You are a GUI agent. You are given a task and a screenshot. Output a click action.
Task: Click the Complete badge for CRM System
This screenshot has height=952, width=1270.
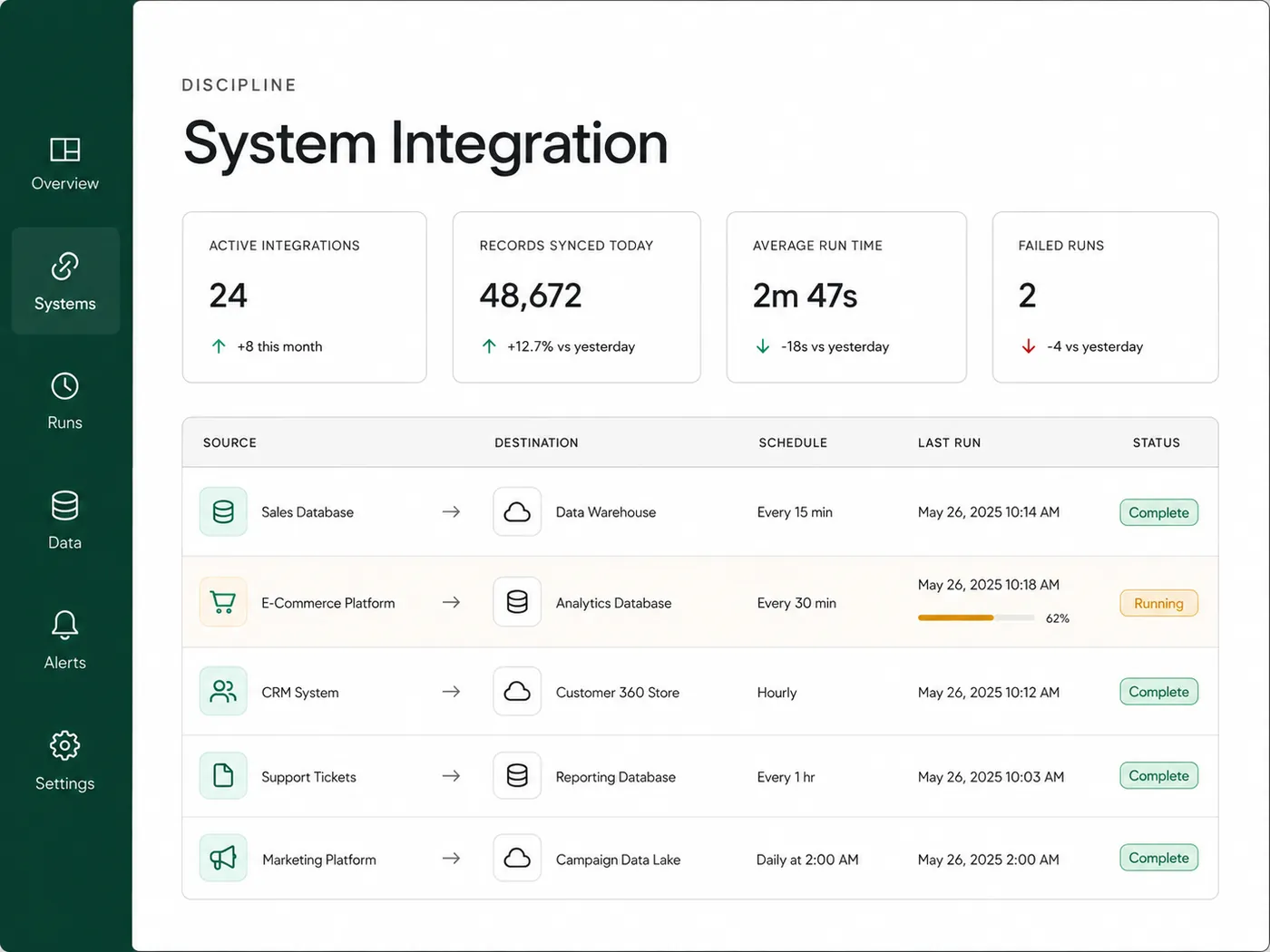(1158, 692)
